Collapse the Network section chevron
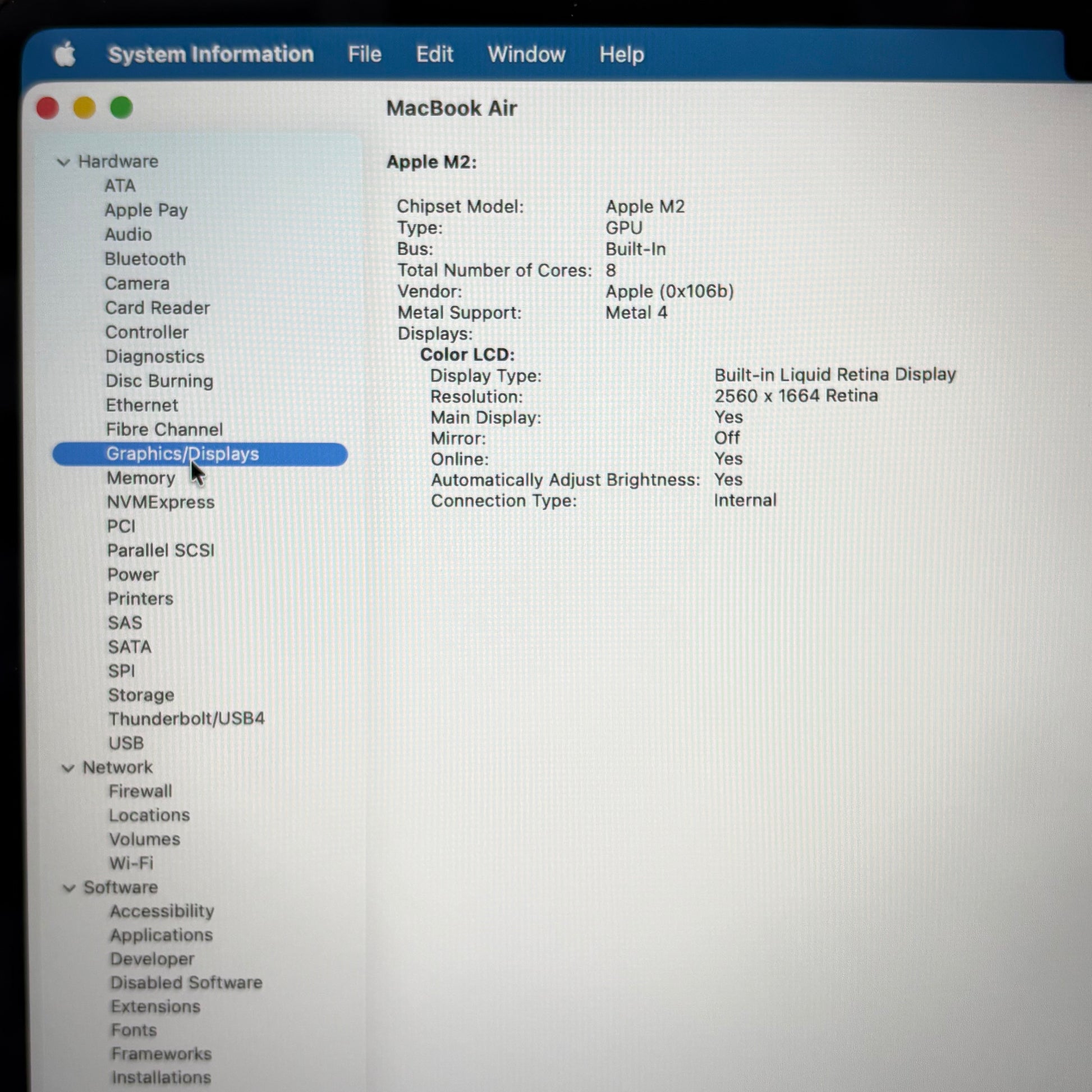Viewport: 1092px width, 1092px height. [x=68, y=768]
